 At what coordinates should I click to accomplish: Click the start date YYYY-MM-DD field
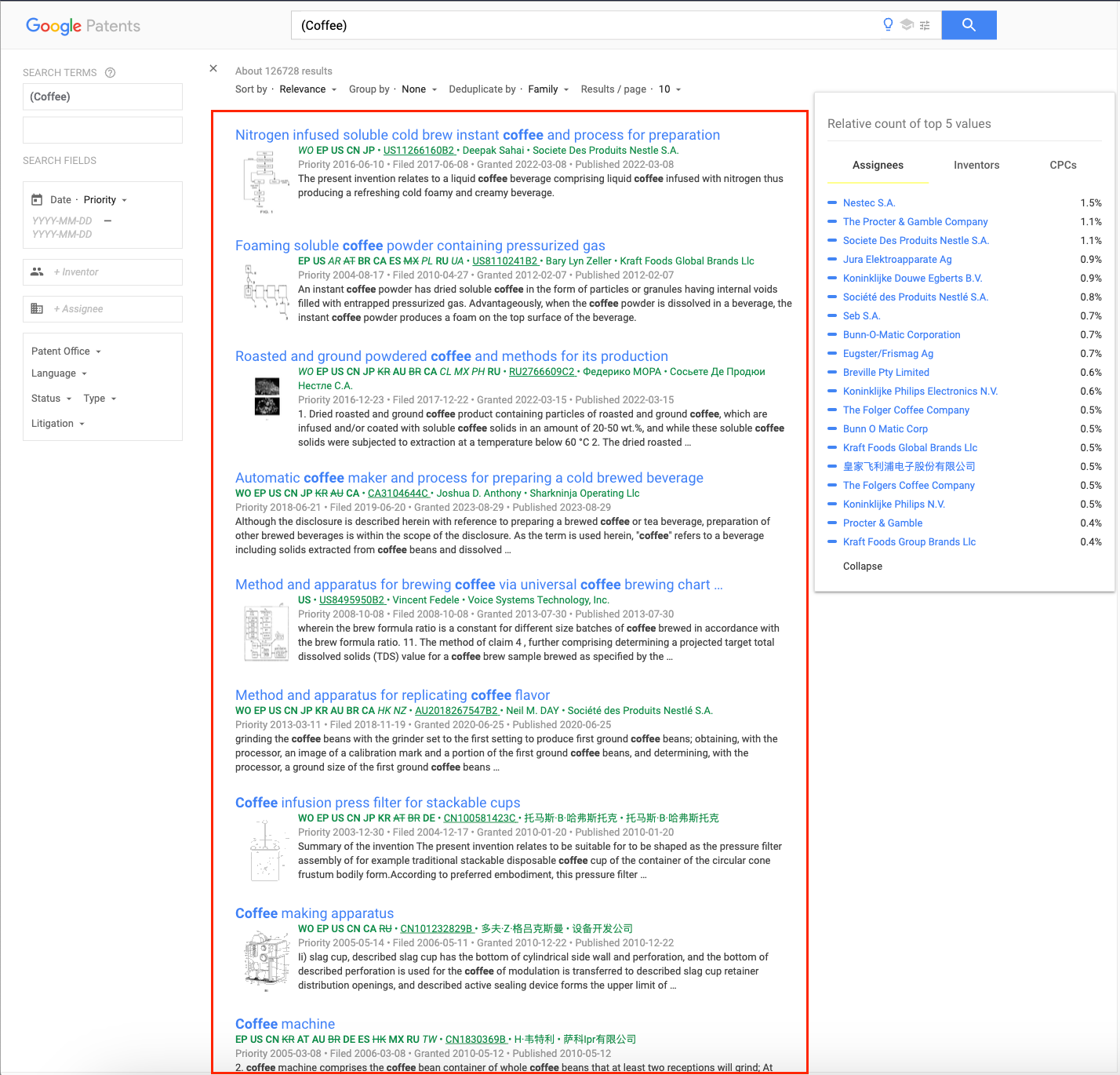point(63,221)
